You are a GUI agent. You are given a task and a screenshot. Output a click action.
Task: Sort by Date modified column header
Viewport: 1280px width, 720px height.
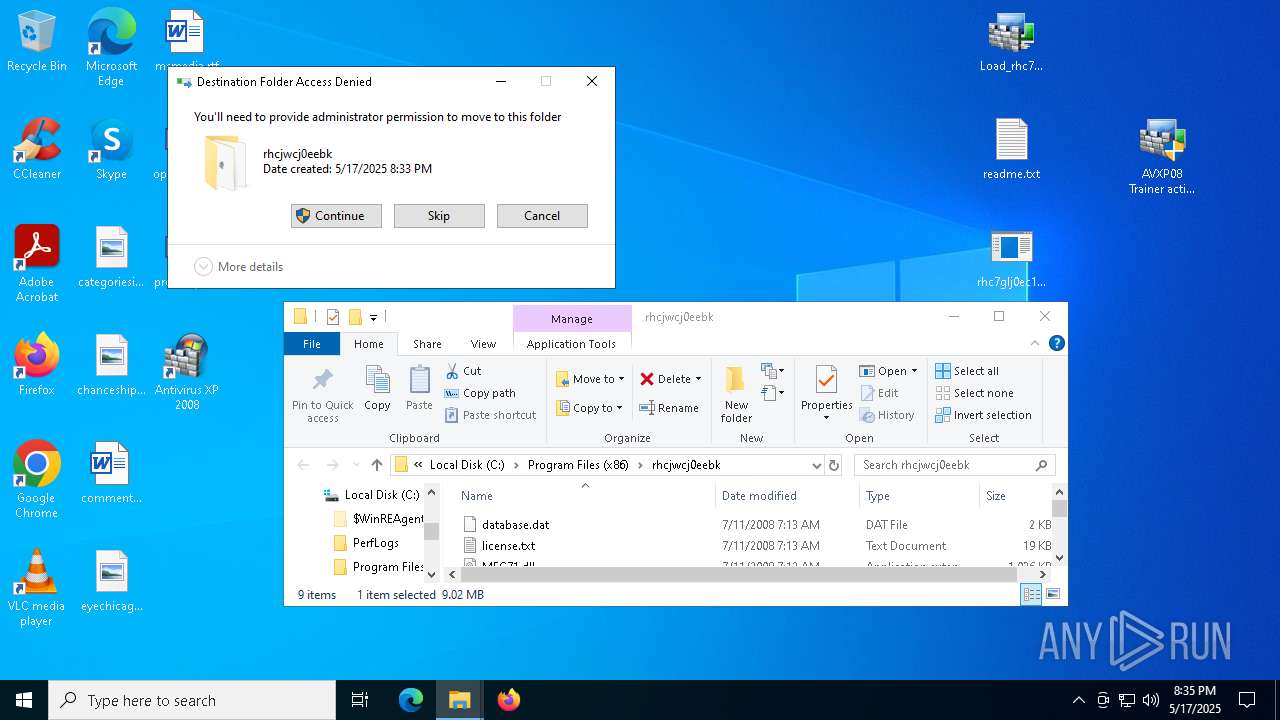(x=787, y=496)
